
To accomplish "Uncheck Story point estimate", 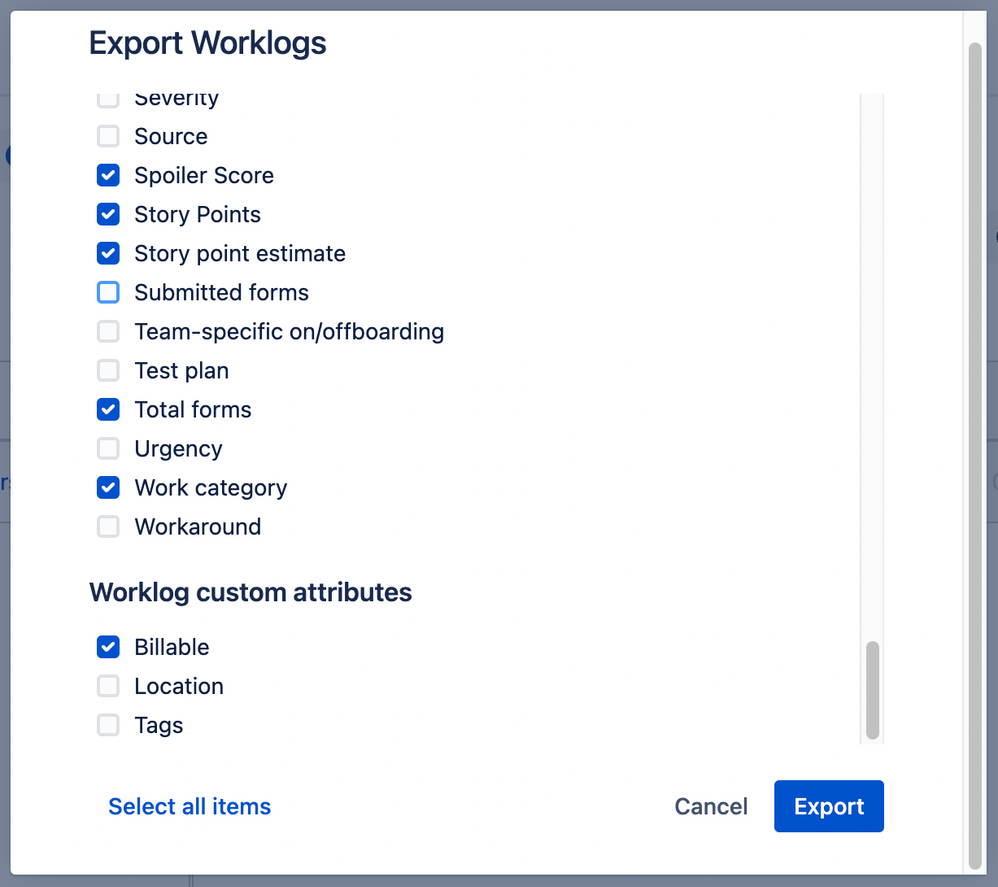I will [107, 253].
